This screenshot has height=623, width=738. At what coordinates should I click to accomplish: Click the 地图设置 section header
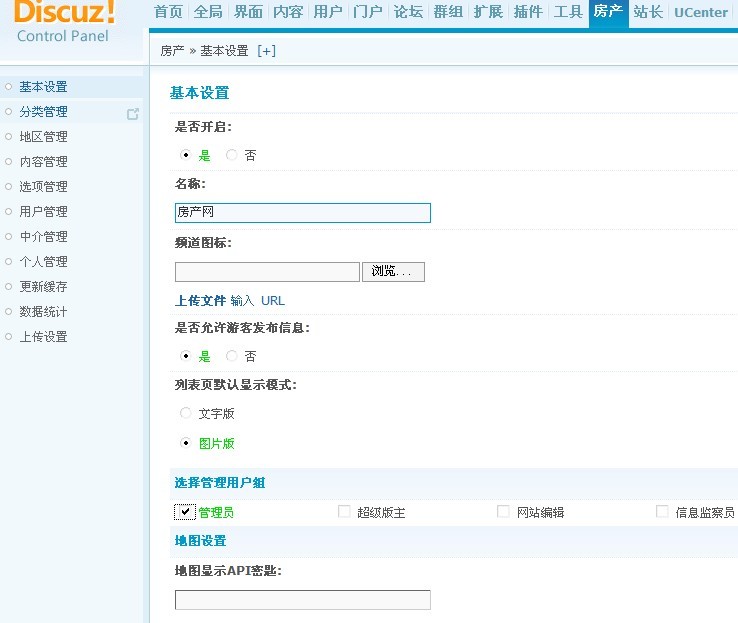pyautogui.click(x=201, y=541)
